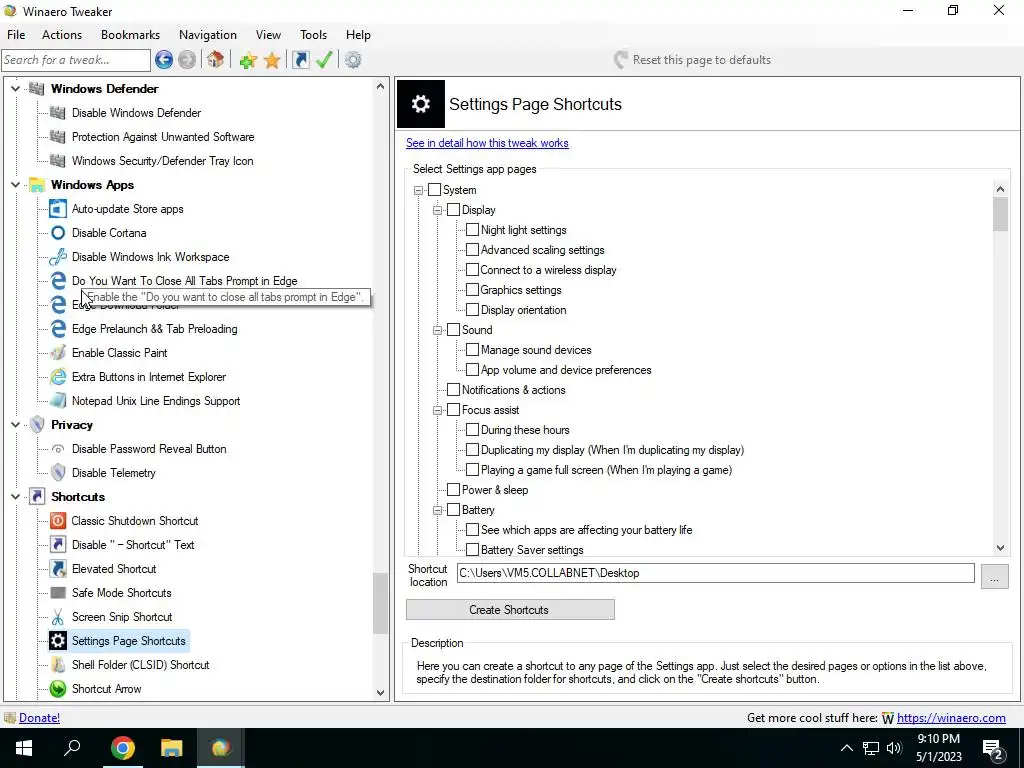This screenshot has width=1024, height=768.
Task: Open the Tools menu
Action: (x=313, y=35)
